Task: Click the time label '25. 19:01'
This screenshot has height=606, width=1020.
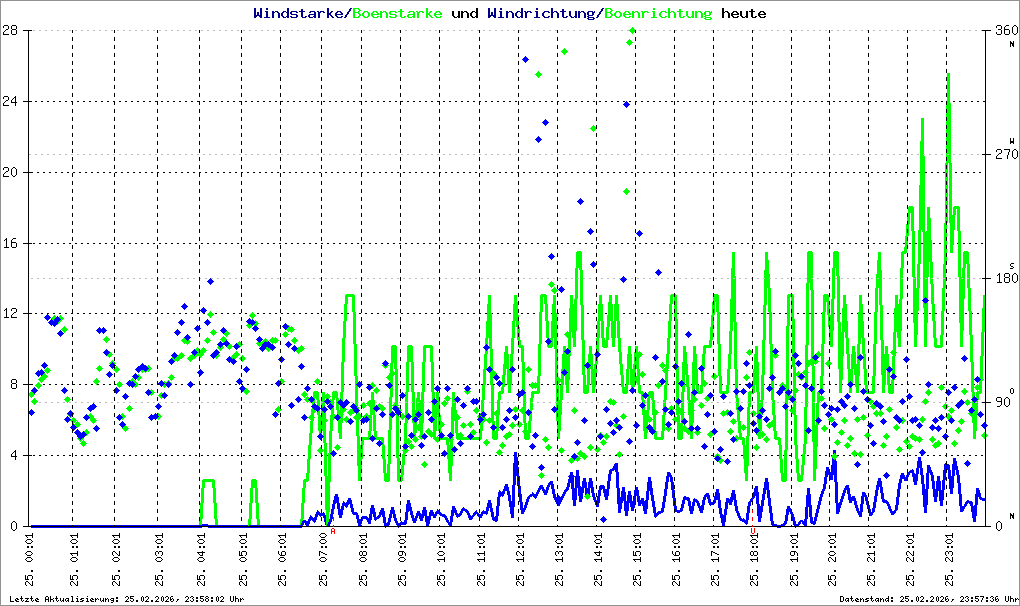Action: pyautogui.click(x=794, y=560)
